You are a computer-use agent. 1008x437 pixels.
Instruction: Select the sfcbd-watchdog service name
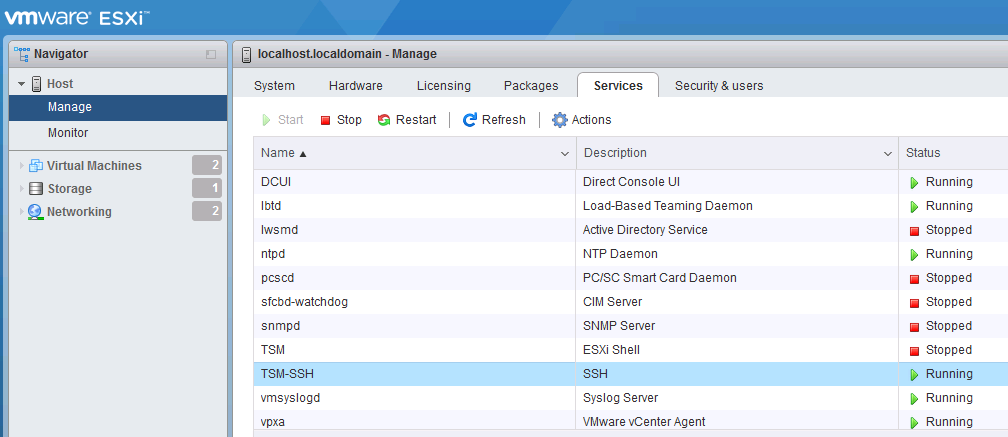[305, 302]
